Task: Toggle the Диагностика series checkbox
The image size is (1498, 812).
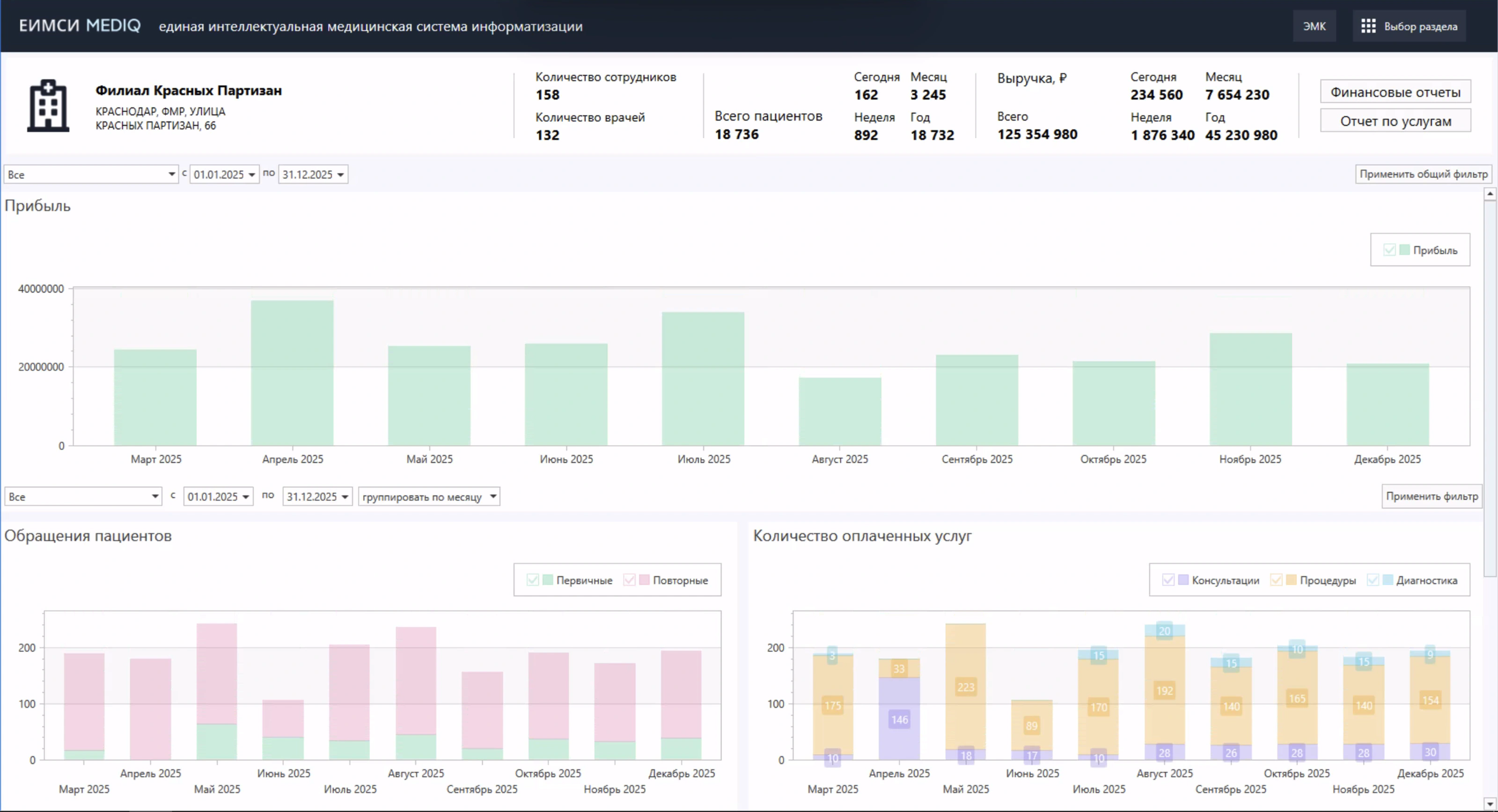Action: [1373, 580]
